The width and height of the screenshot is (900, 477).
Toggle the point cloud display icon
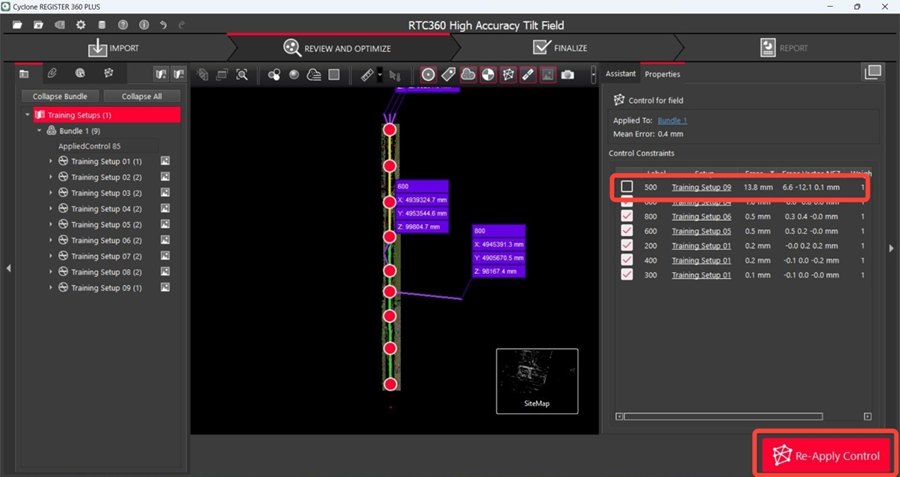point(468,74)
